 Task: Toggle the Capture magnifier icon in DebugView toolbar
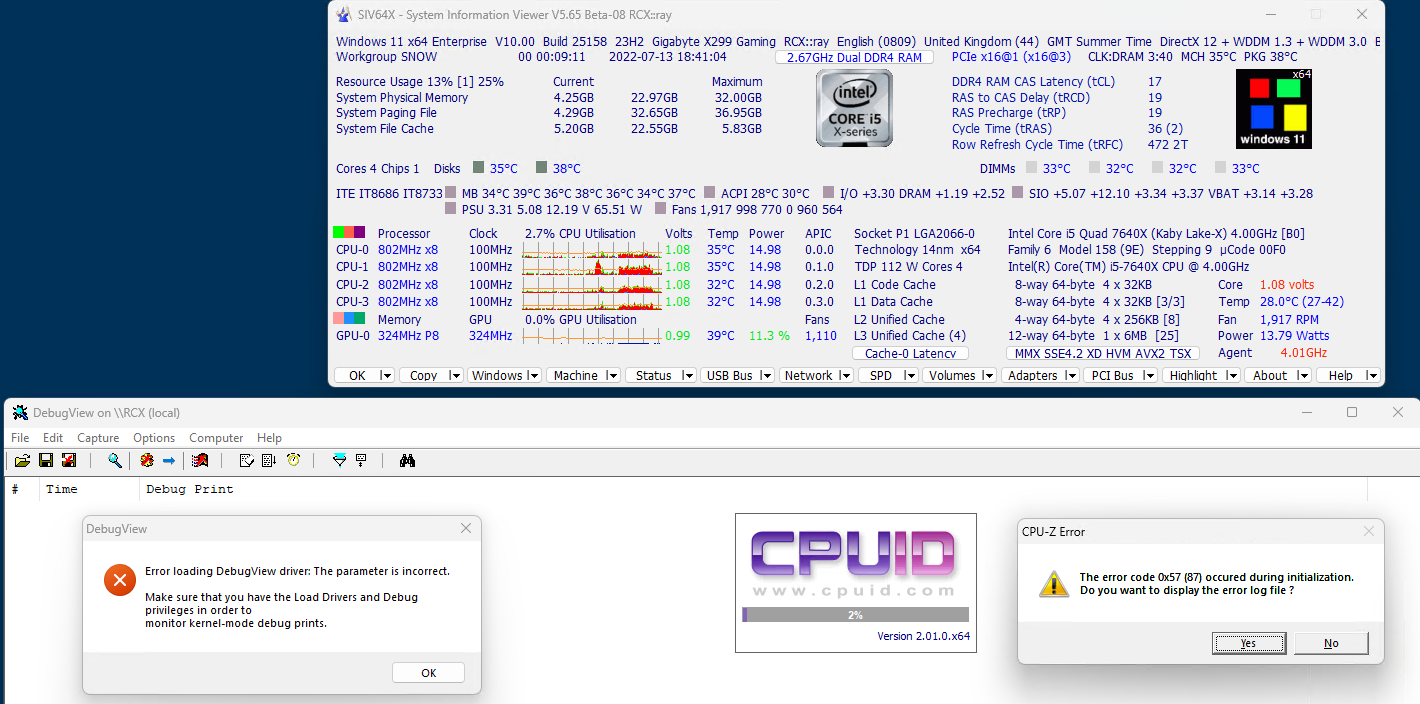pos(115,460)
